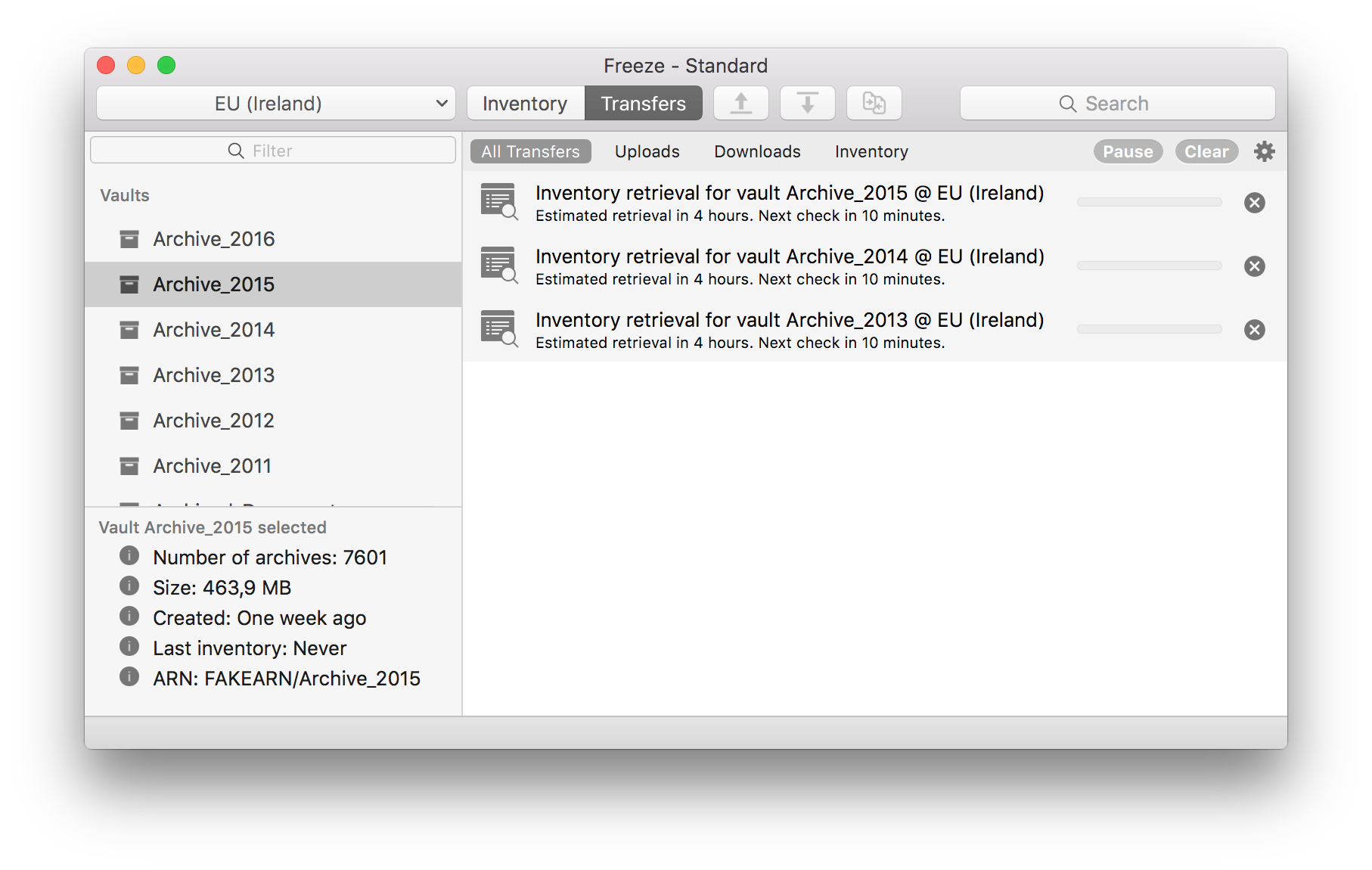
Task: Click the Archive_2013 vault box icon
Action: (129, 375)
